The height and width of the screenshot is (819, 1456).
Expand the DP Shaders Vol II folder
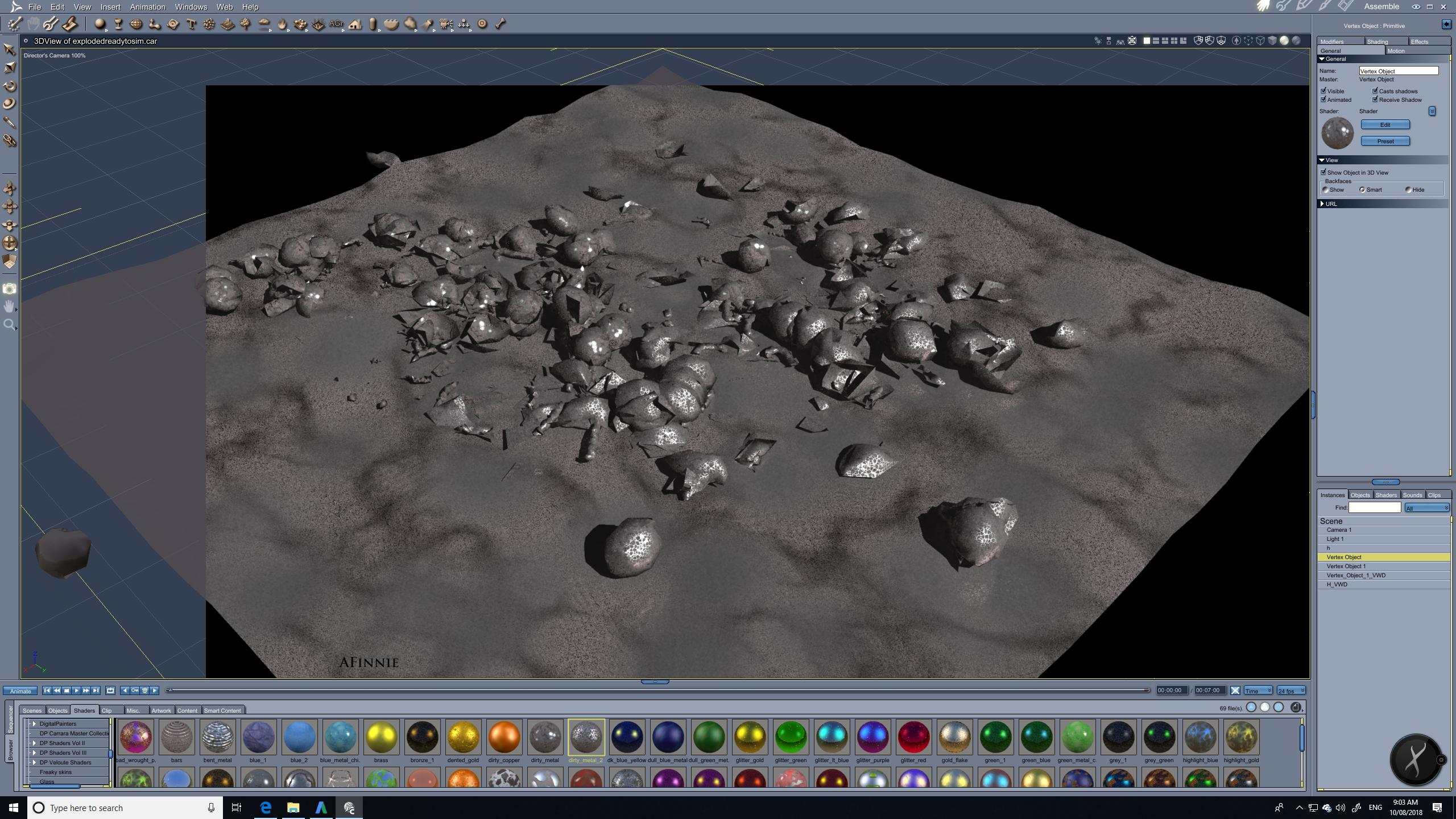tap(35, 743)
